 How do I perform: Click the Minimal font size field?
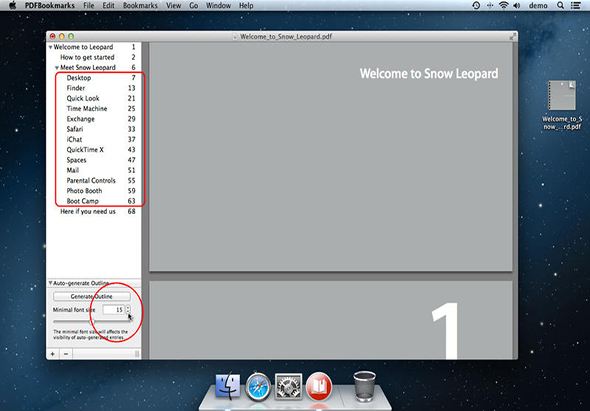click(x=114, y=310)
